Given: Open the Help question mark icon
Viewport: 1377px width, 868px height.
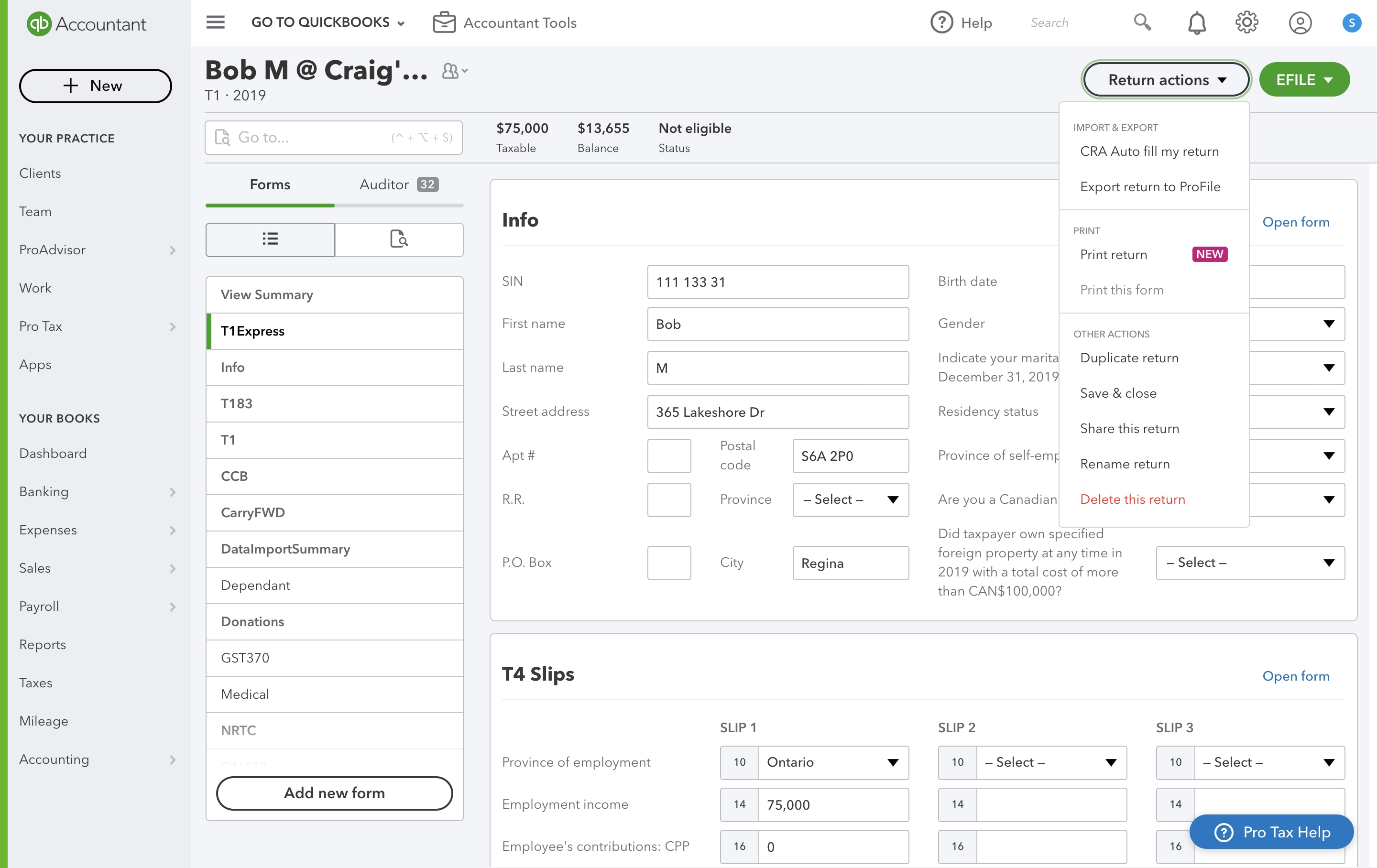Looking at the screenshot, I should point(942,22).
